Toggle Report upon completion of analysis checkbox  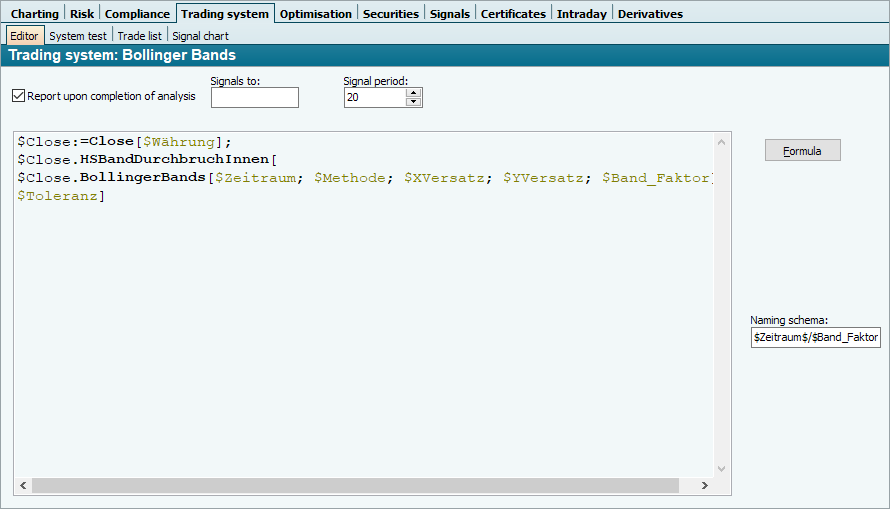coord(19,96)
